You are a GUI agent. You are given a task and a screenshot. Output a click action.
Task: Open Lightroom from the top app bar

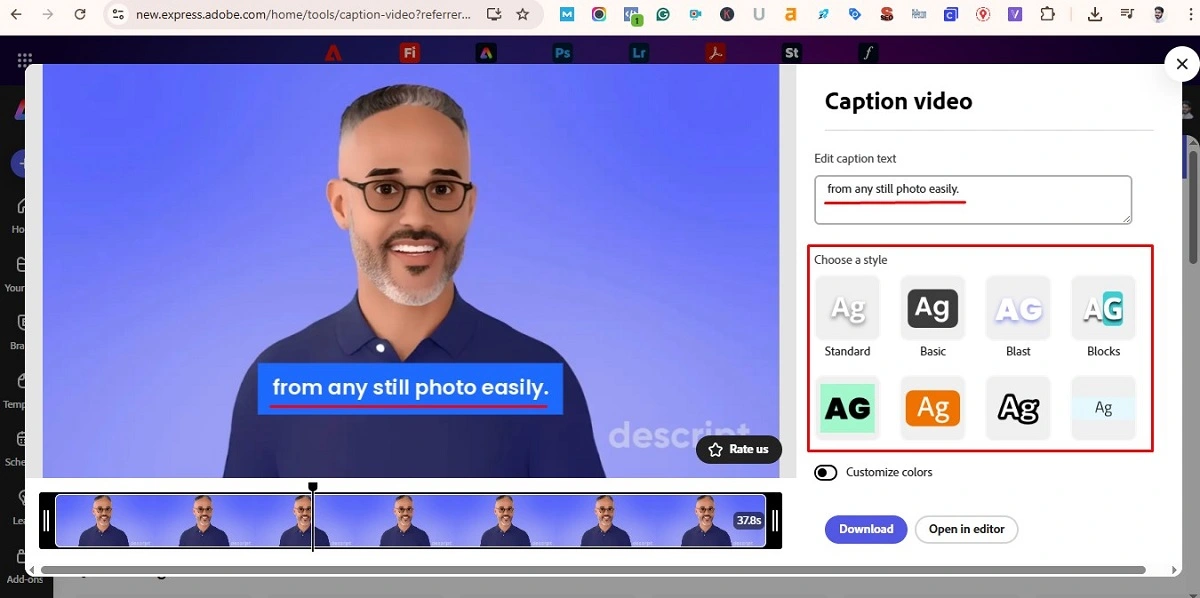click(x=638, y=51)
